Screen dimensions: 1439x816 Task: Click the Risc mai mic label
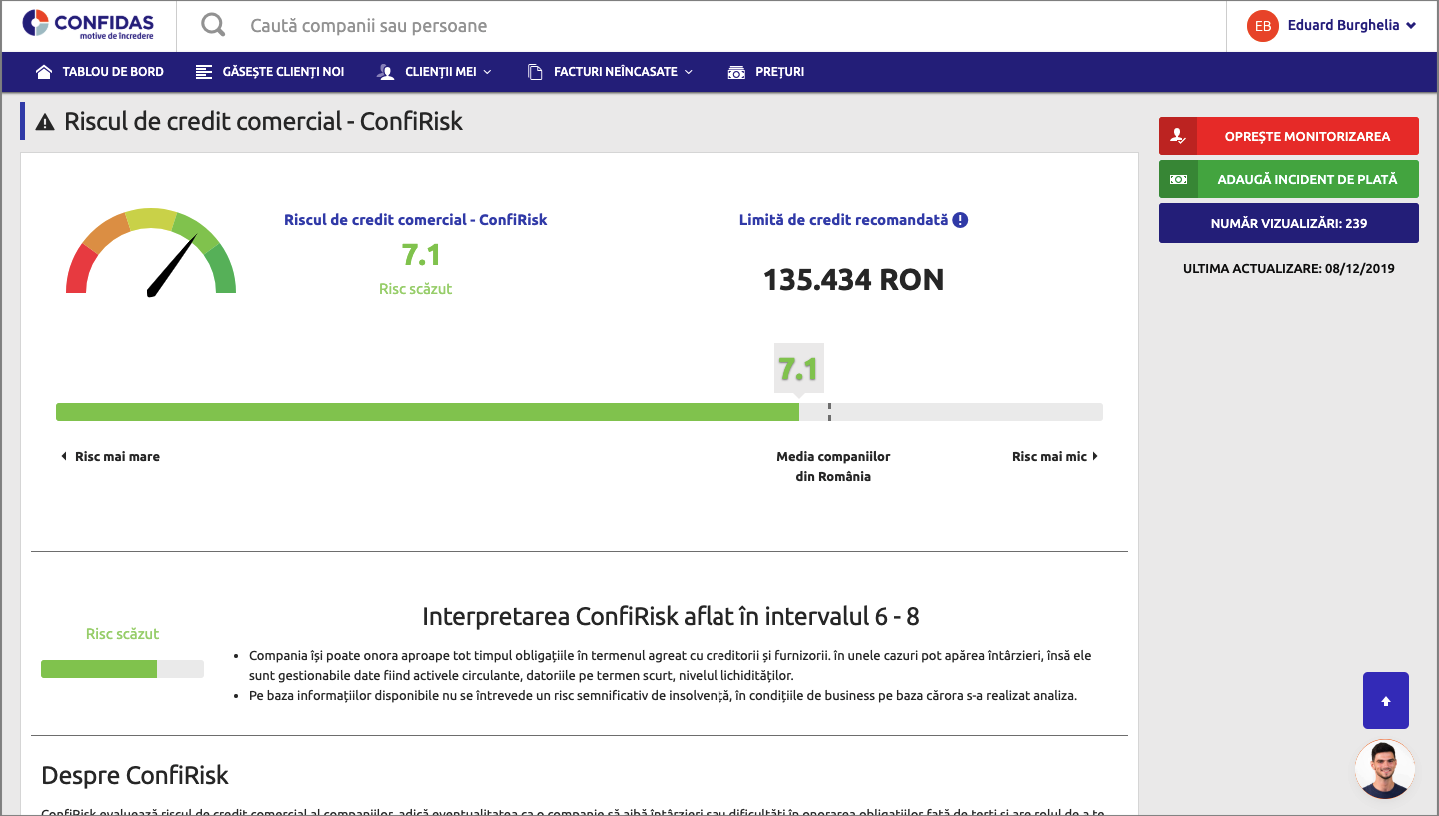pyautogui.click(x=1049, y=457)
